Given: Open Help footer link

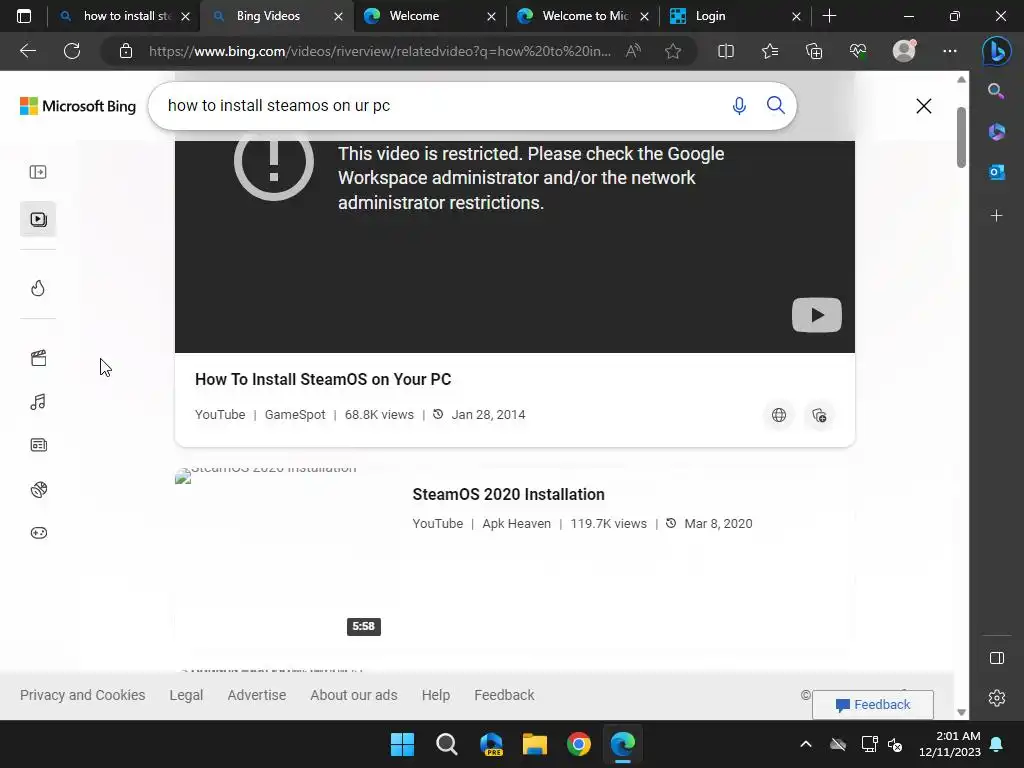Looking at the screenshot, I should tap(436, 695).
